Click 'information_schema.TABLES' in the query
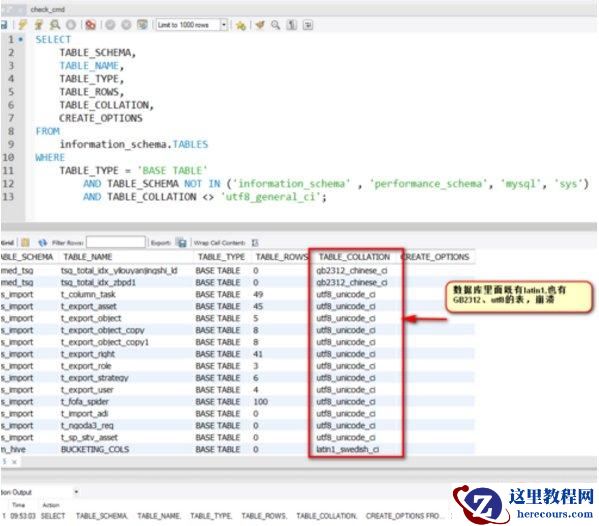The image size is (599, 526). 134,144
